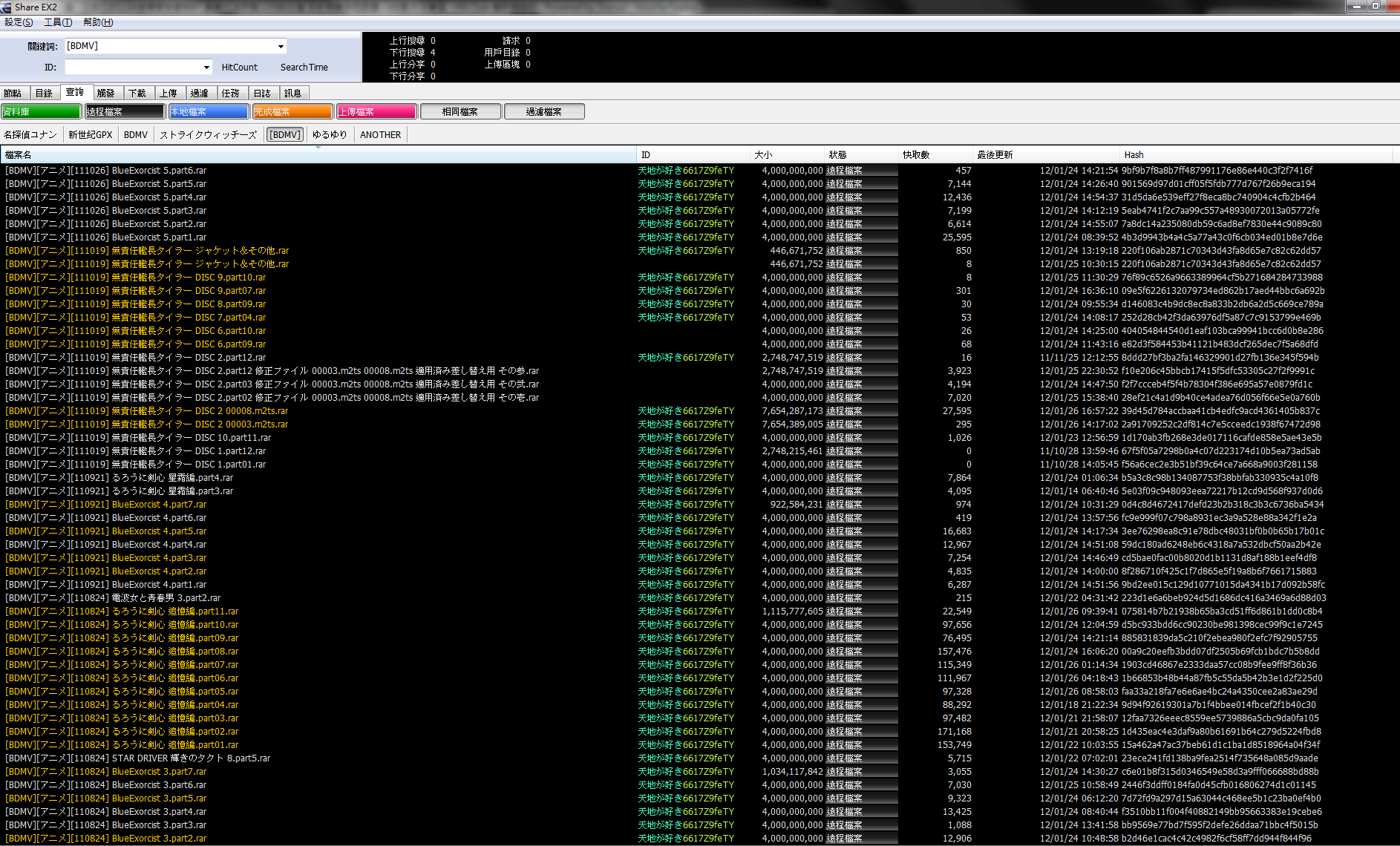Open the 設定(S) menu
Image resolution: width=1400 pixels, height=846 pixels.
[x=19, y=22]
